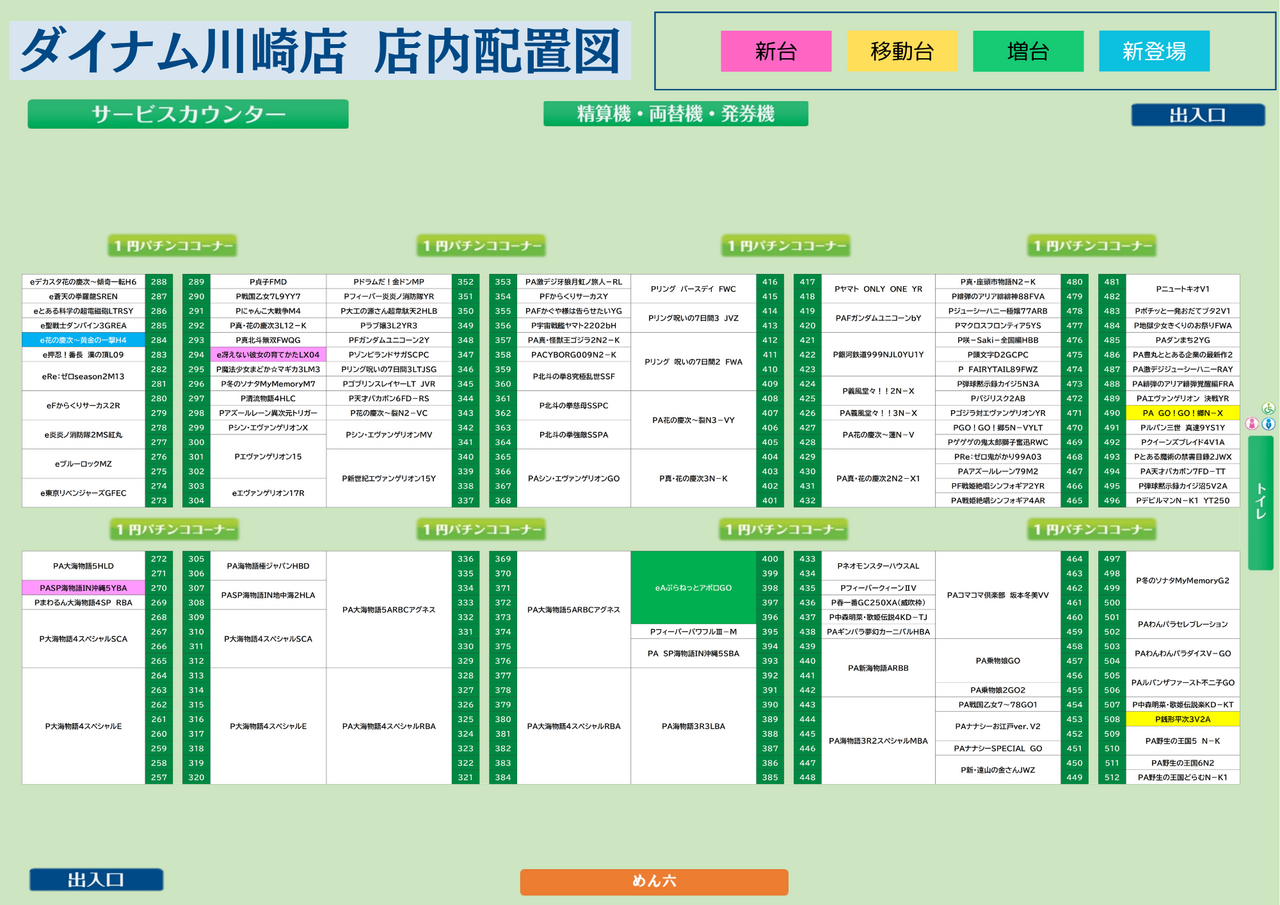
Task: Select the cyan e花の慶次〜黄金の一撃H4 cell
Action: click(84, 340)
